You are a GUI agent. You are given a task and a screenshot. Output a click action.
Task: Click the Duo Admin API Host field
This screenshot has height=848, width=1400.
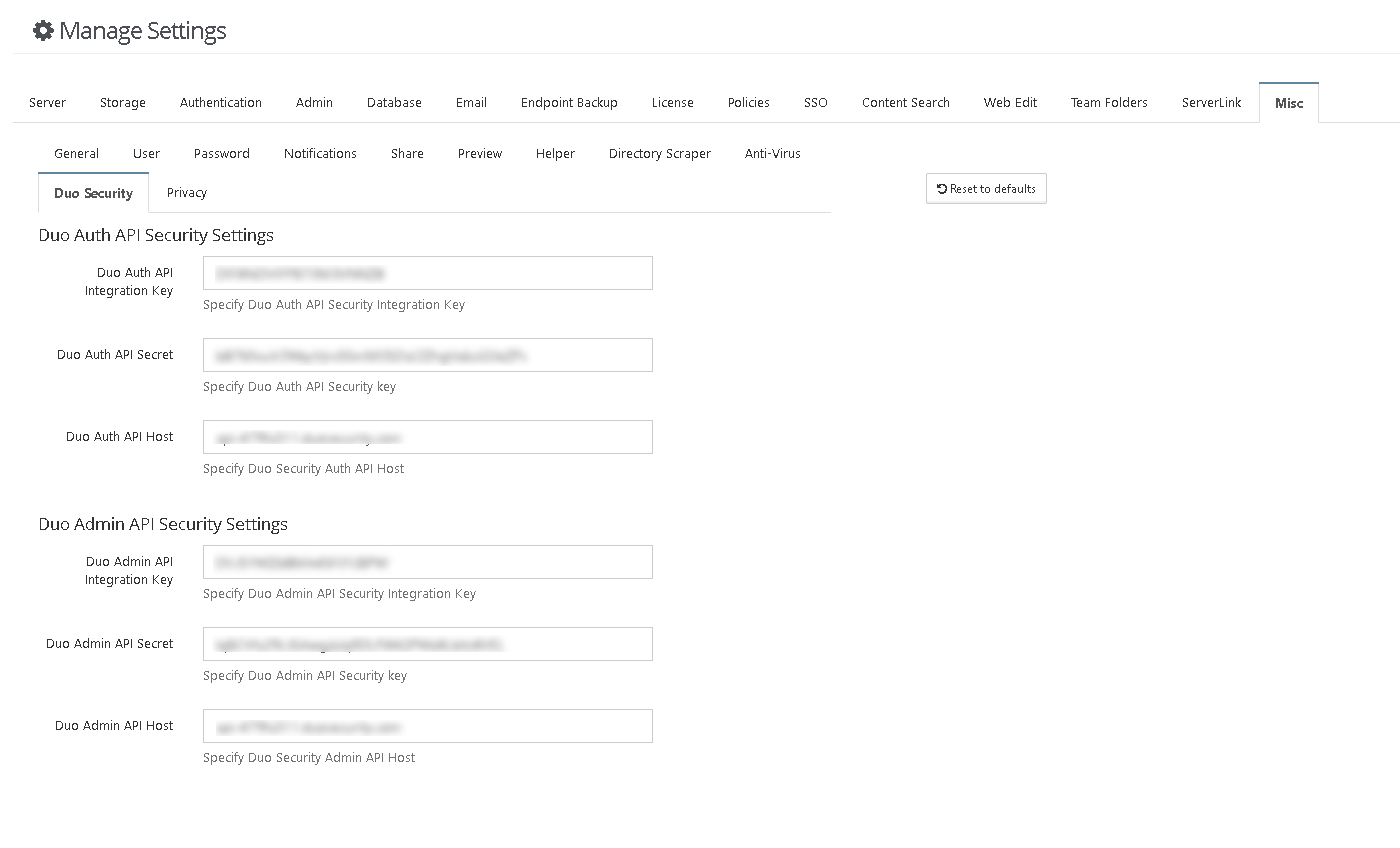coord(428,726)
